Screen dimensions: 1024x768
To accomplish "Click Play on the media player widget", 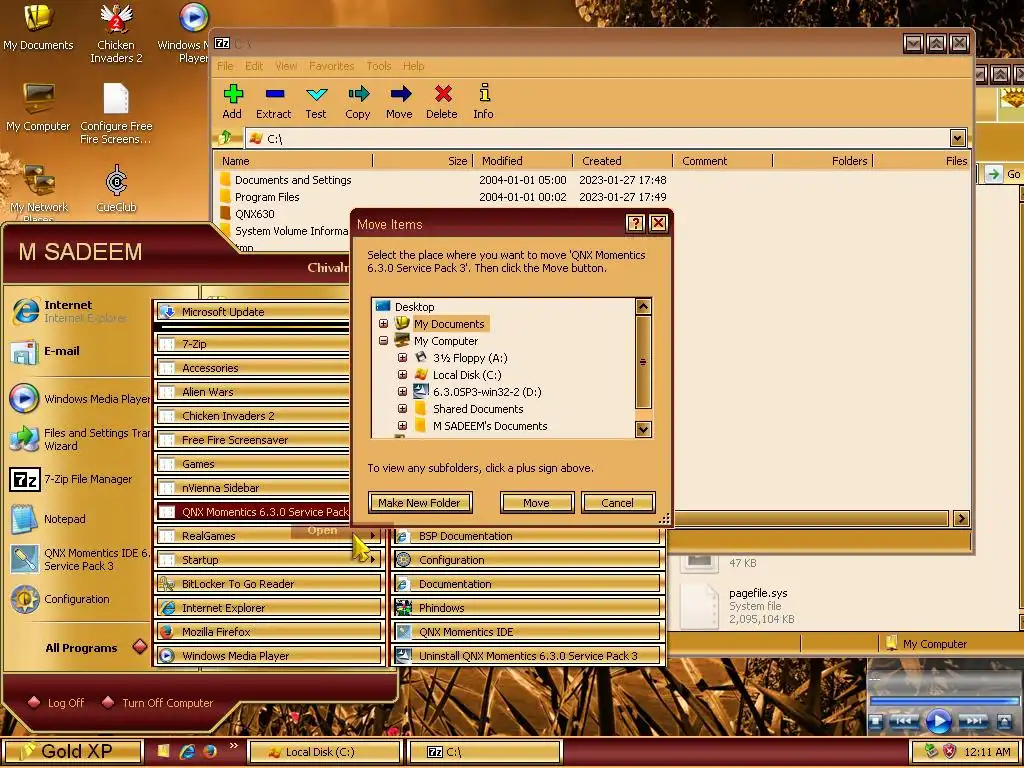I will tap(938, 721).
